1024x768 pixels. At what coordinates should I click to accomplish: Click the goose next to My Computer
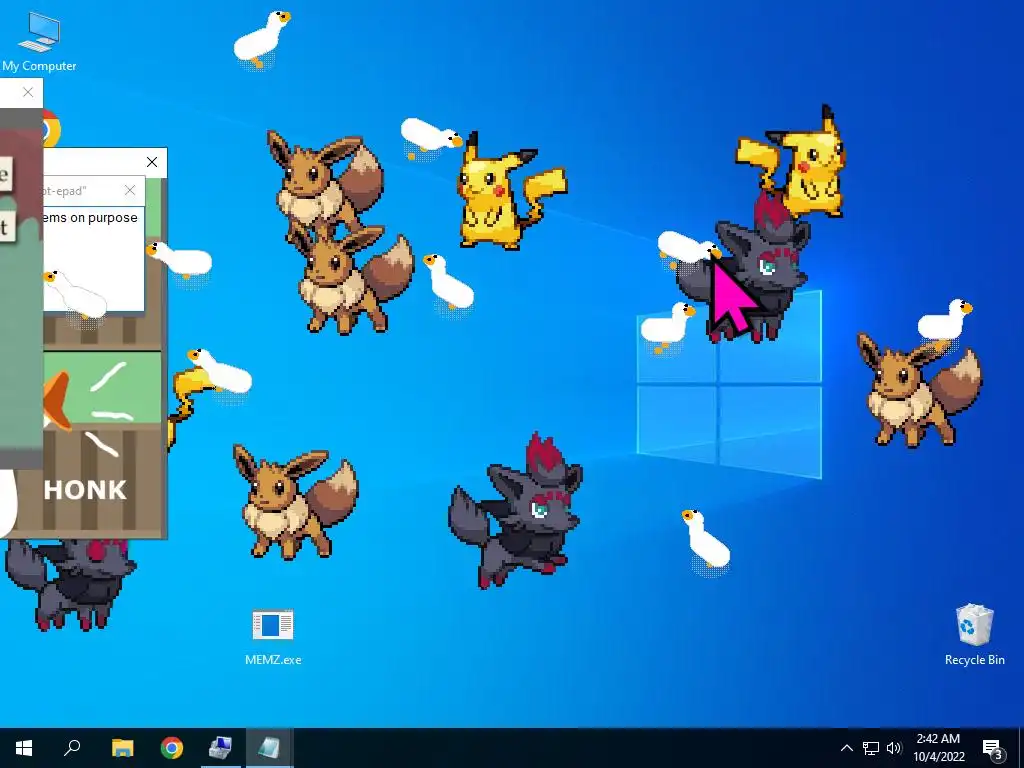tap(261, 38)
